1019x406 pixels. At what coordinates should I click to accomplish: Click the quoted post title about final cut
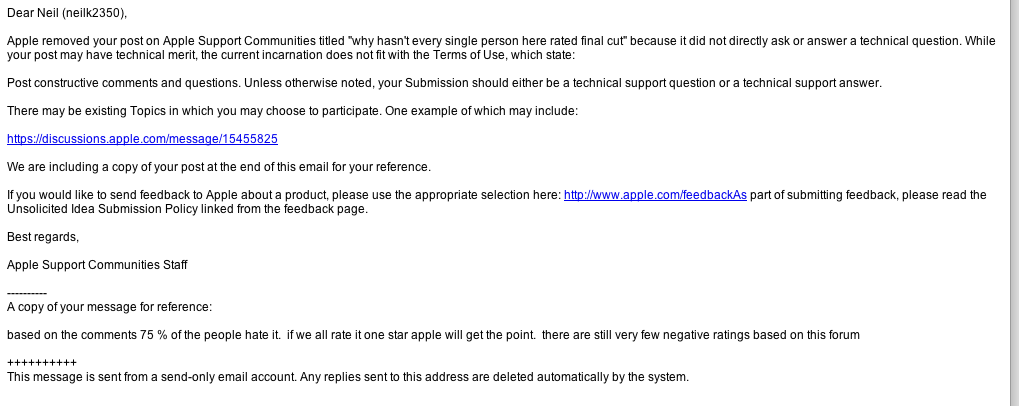(x=488, y=41)
